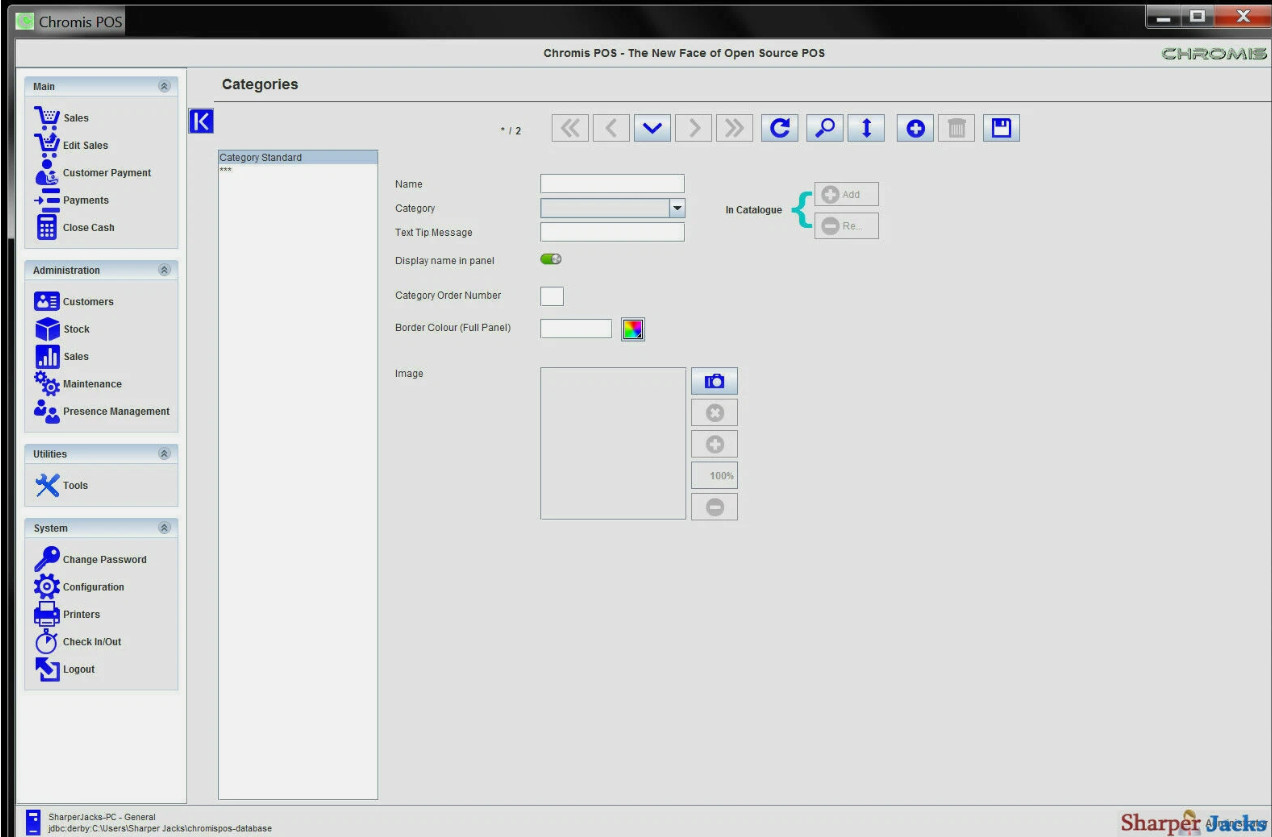Select Category Standard in the list

[298, 157]
